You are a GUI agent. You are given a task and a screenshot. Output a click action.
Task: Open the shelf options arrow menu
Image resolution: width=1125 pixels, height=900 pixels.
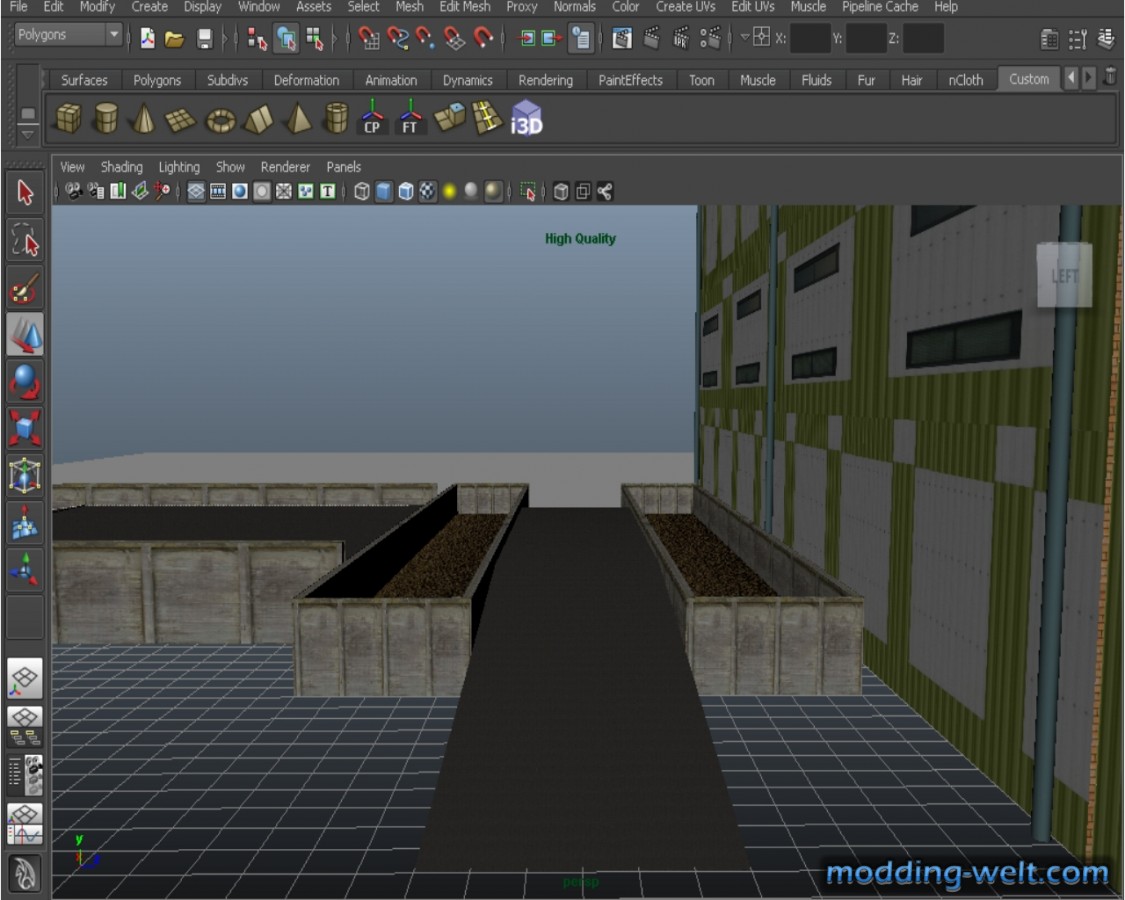[x=27, y=134]
